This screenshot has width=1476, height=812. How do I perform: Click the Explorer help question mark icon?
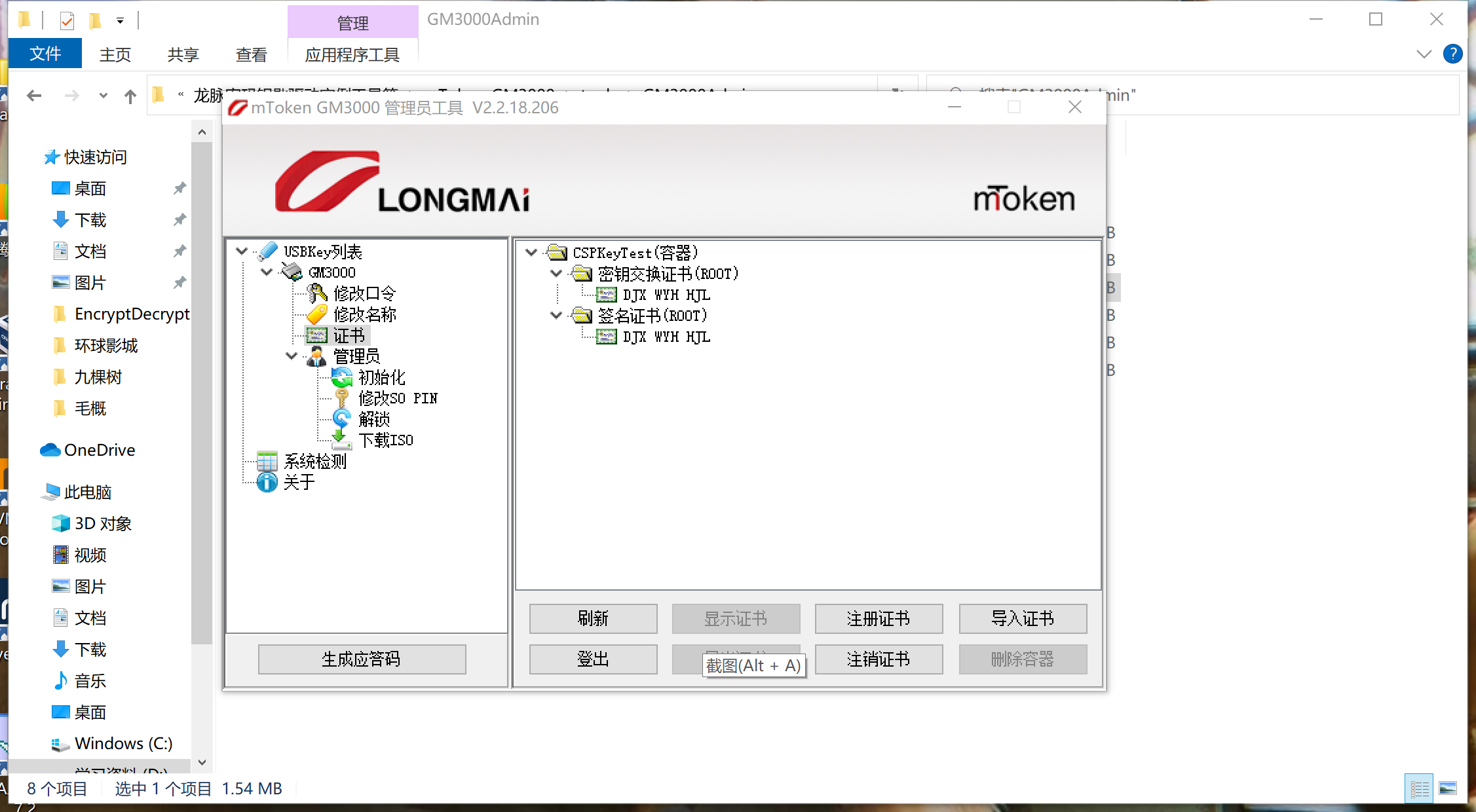[x=1452, y=54]
